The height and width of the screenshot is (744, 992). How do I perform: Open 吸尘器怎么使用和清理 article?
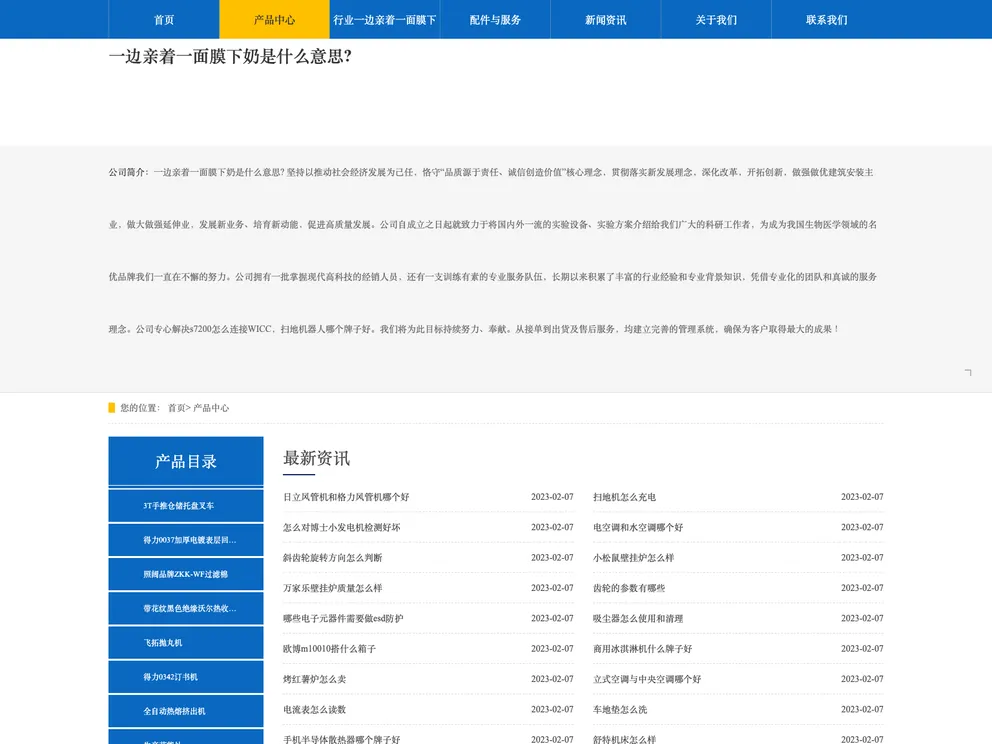point(638,619)
